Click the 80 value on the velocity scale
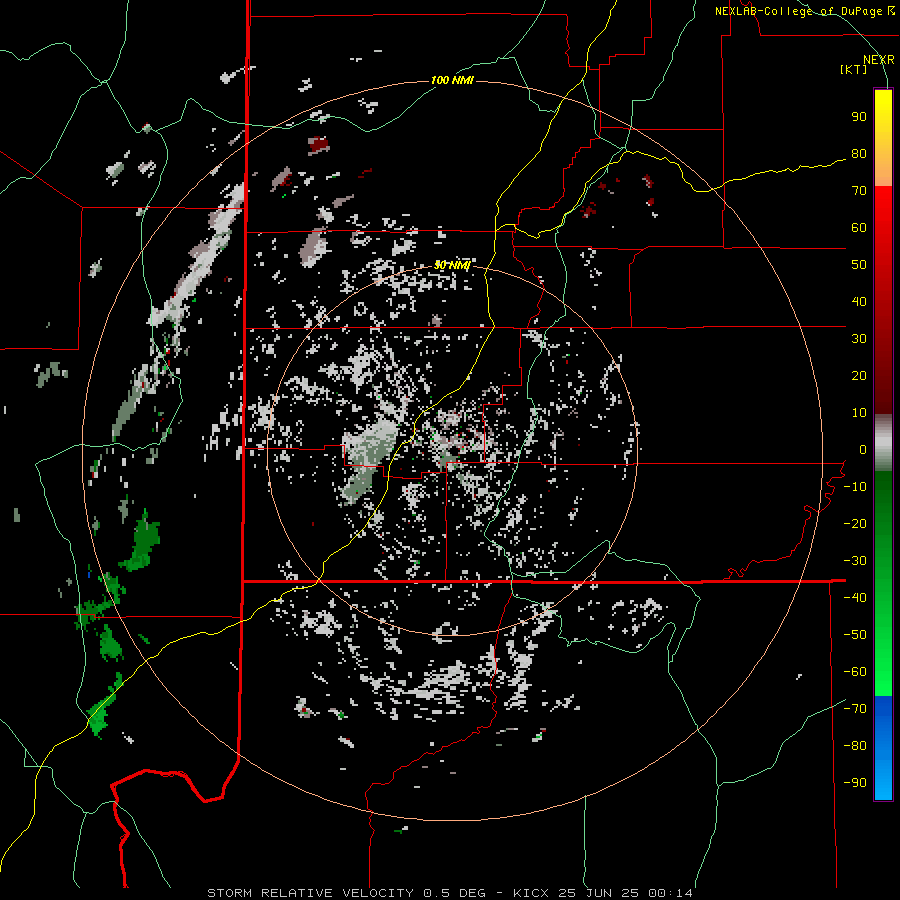Screen dimensions: 900x900 [x=859, y=154]
